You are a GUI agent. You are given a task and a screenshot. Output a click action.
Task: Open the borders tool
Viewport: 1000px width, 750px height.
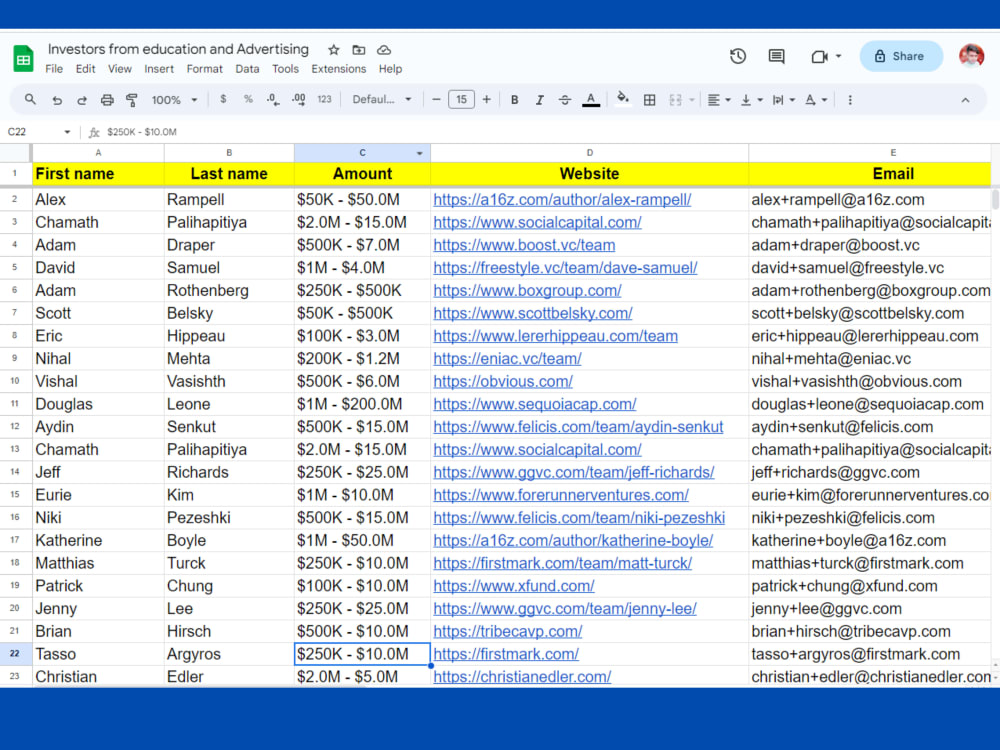pos(649,100)
